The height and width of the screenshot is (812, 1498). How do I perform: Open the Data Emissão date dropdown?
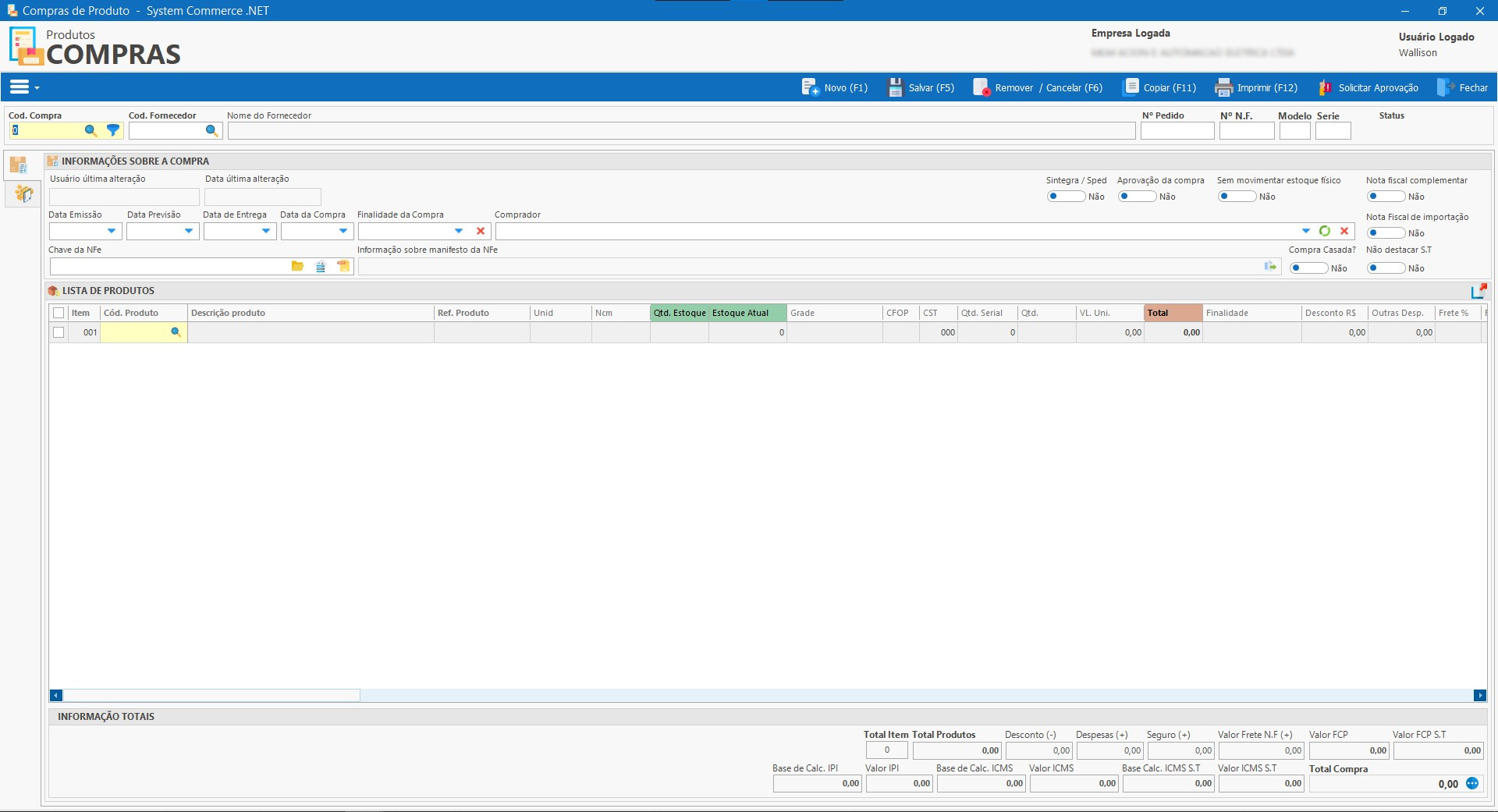[112, 231]
